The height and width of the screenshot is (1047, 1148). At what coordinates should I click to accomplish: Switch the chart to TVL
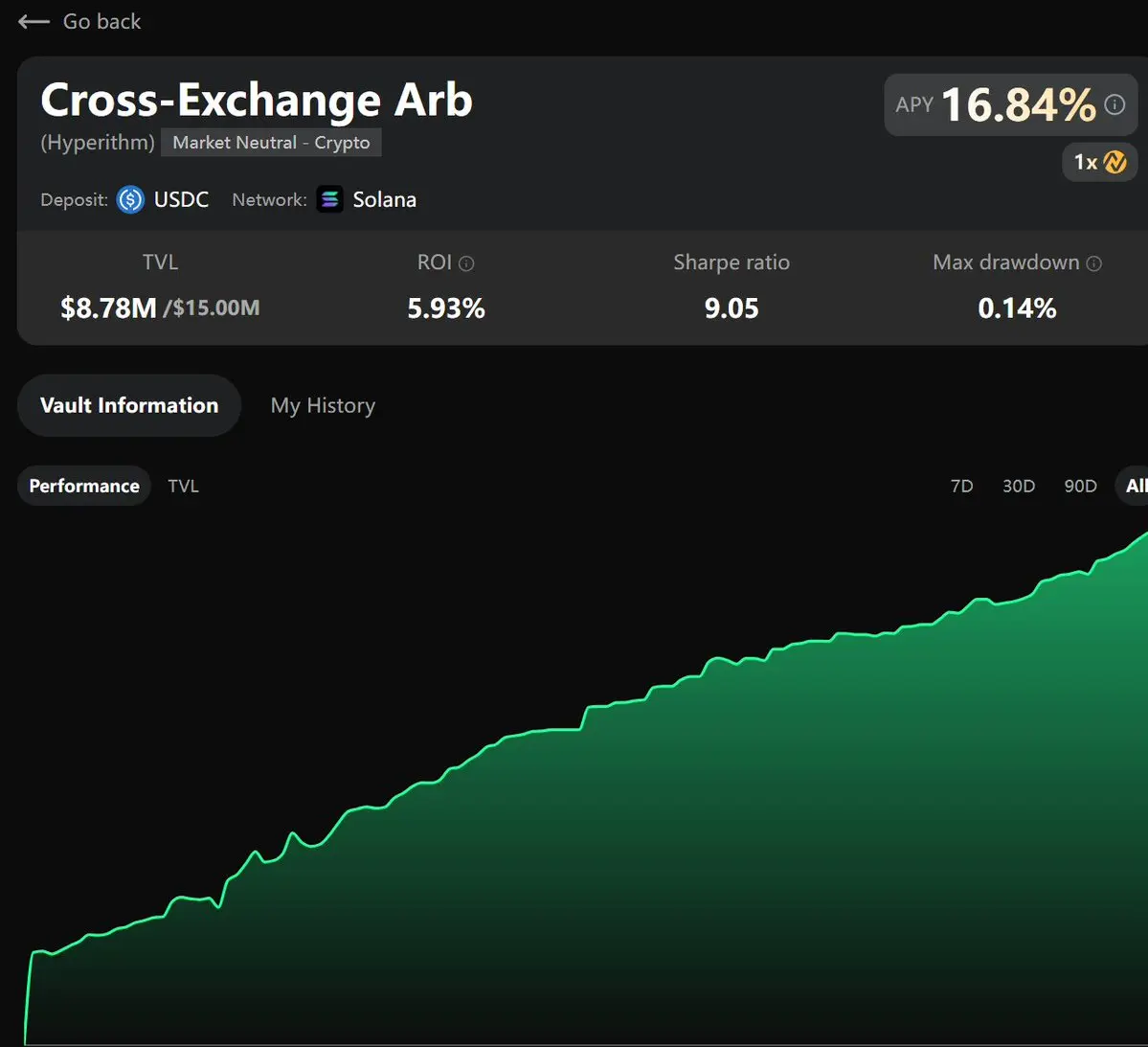pyautogui.click(x=183, y=486)
